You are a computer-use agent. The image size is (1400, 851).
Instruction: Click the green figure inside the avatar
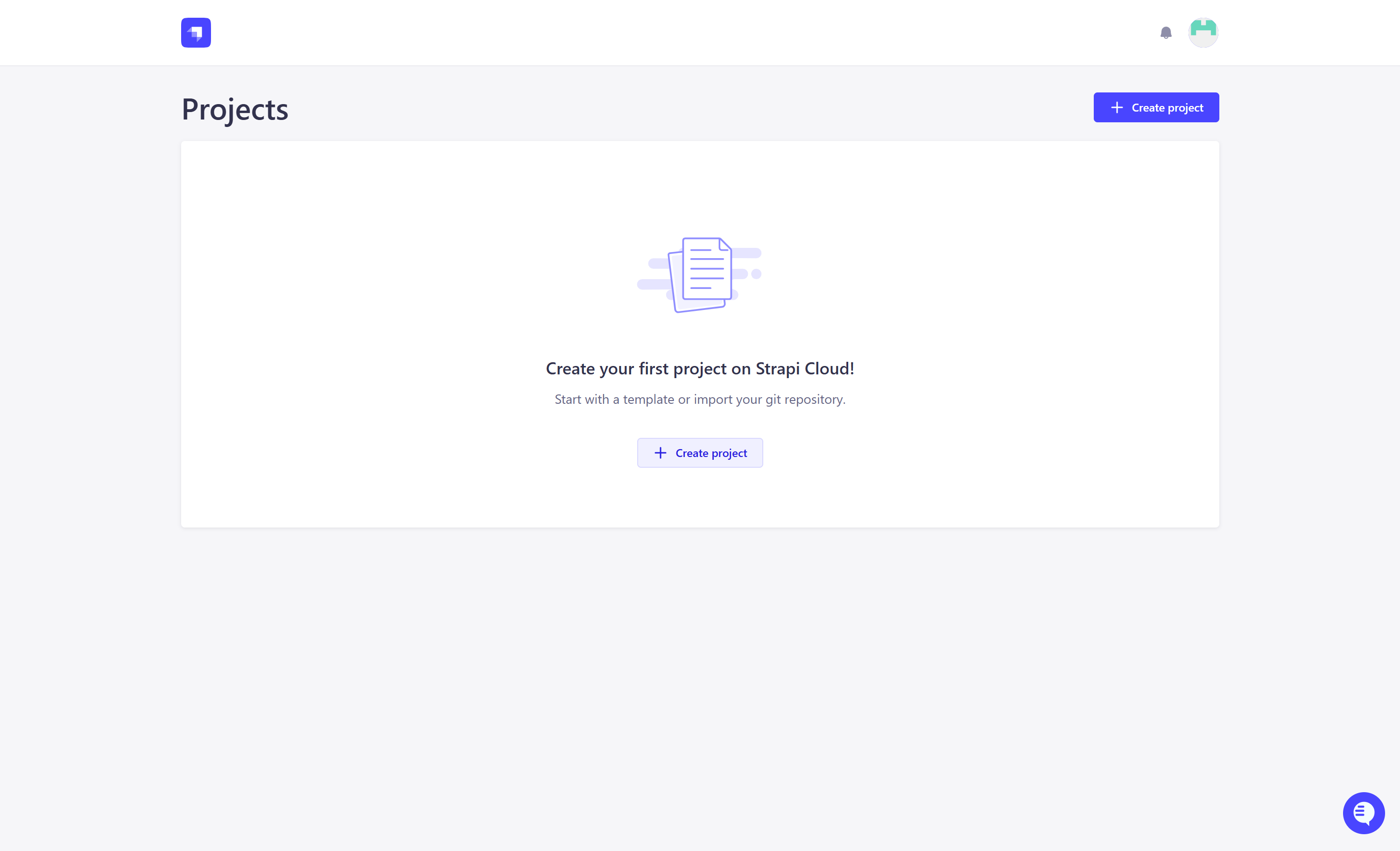coord(1203,27)
